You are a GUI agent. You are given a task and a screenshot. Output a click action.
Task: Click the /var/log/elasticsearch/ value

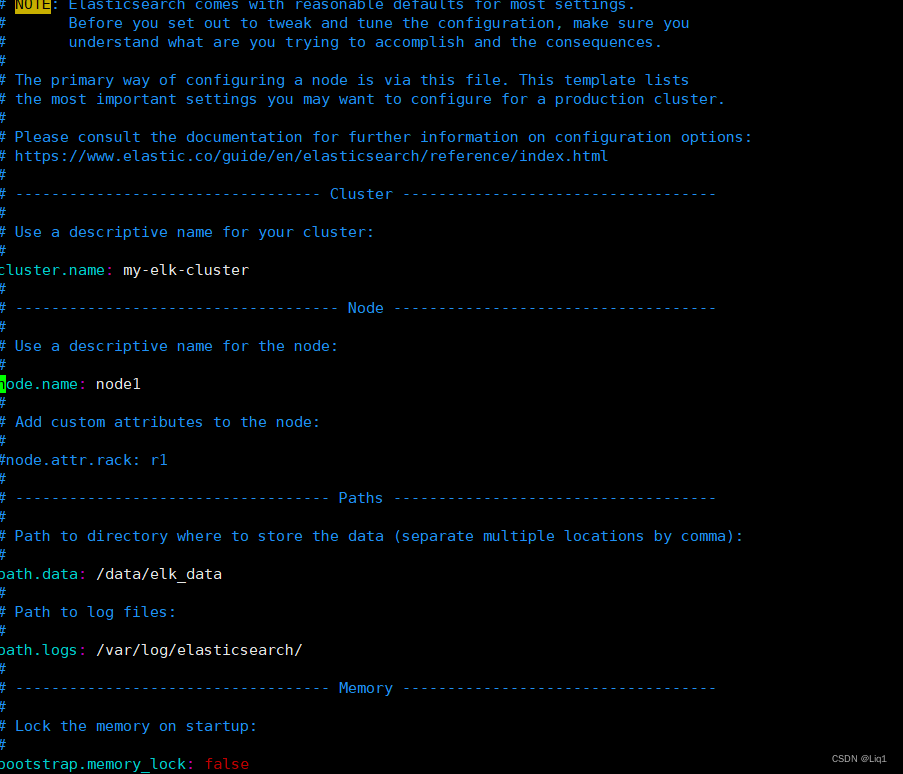199,650
